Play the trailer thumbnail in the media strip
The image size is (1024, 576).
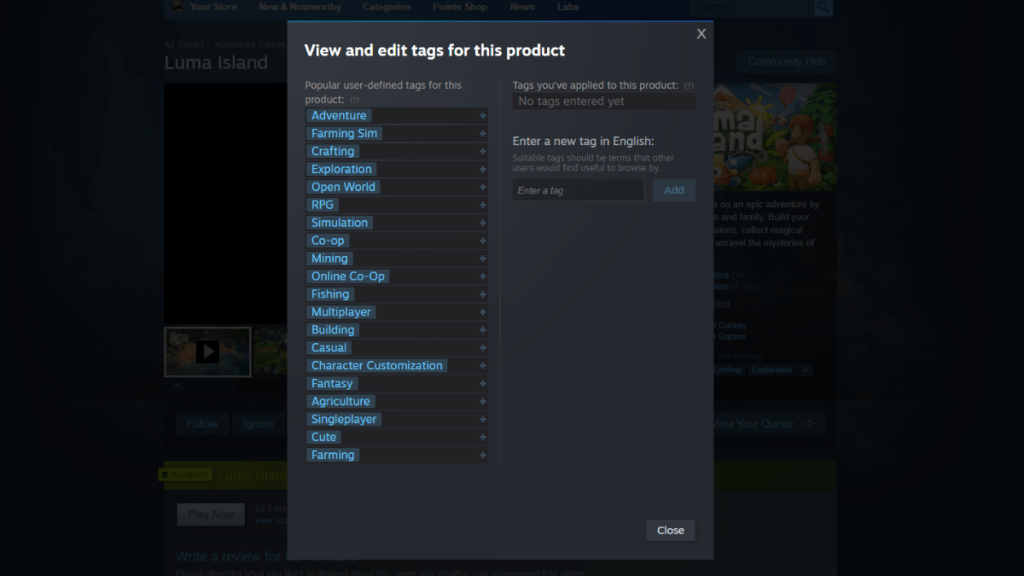tap(207, 352)
